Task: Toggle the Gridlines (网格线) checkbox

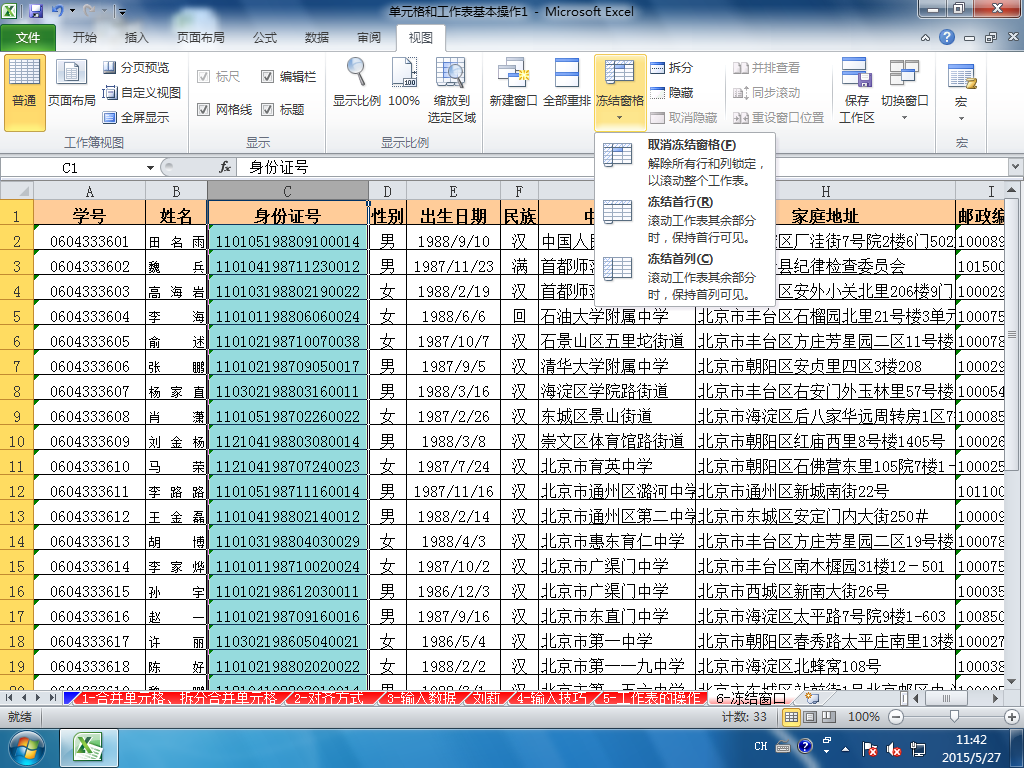Action: tap(204, 110)
